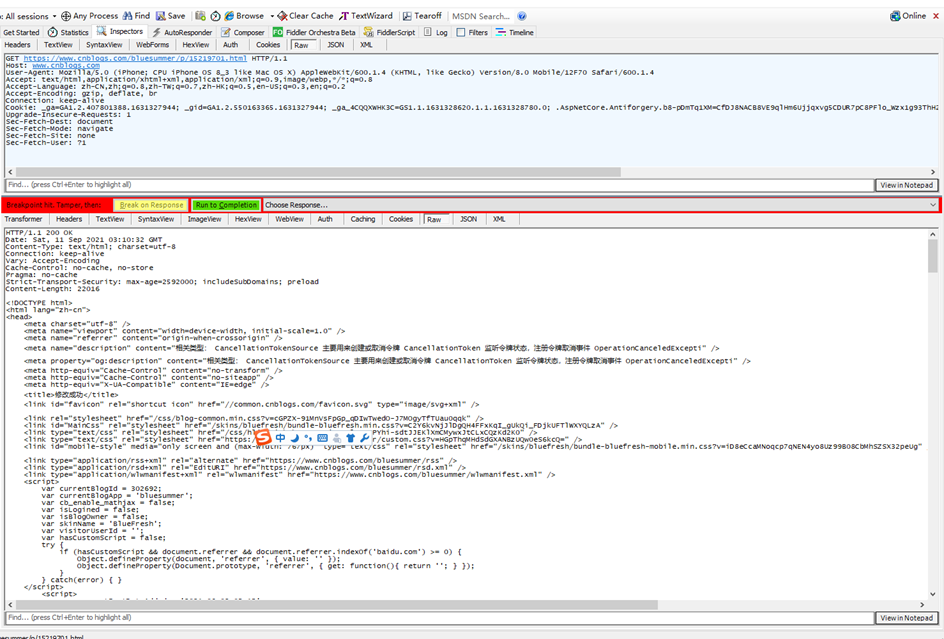Open the www.cnblogs.com Host link
Viewport: 944px width, 639px height.
(x=66, y=65)
